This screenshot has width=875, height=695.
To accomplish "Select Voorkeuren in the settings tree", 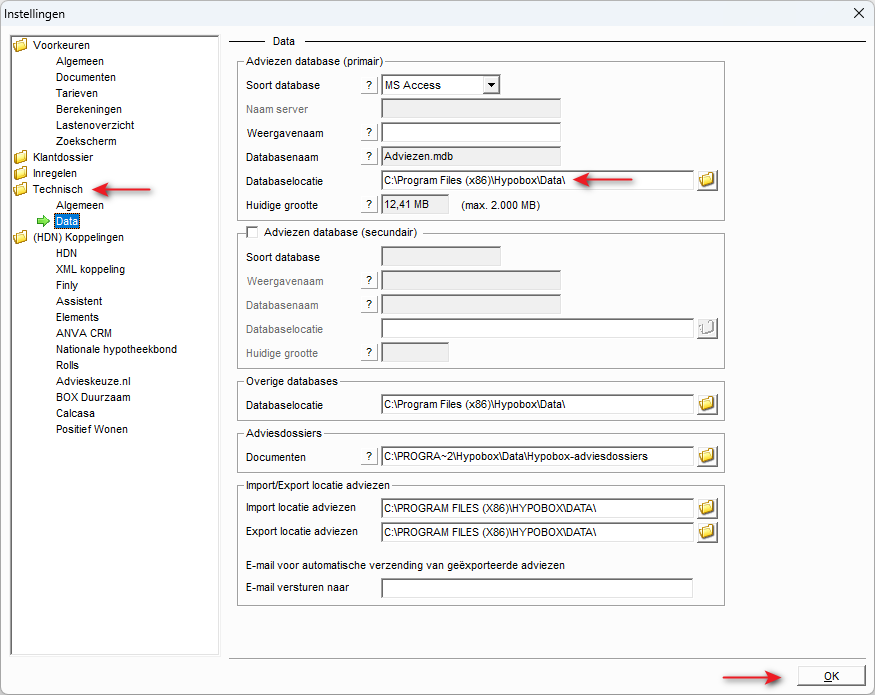I will [x=61, y=45].
